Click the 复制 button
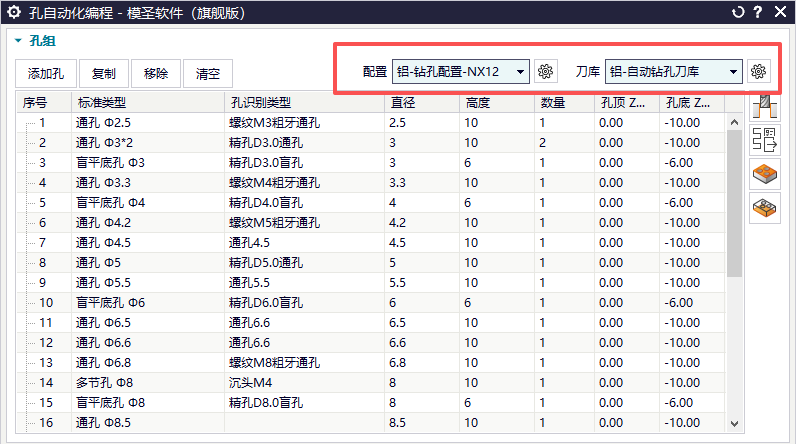Viewport: 796px width, 444px height. point(104,74)
